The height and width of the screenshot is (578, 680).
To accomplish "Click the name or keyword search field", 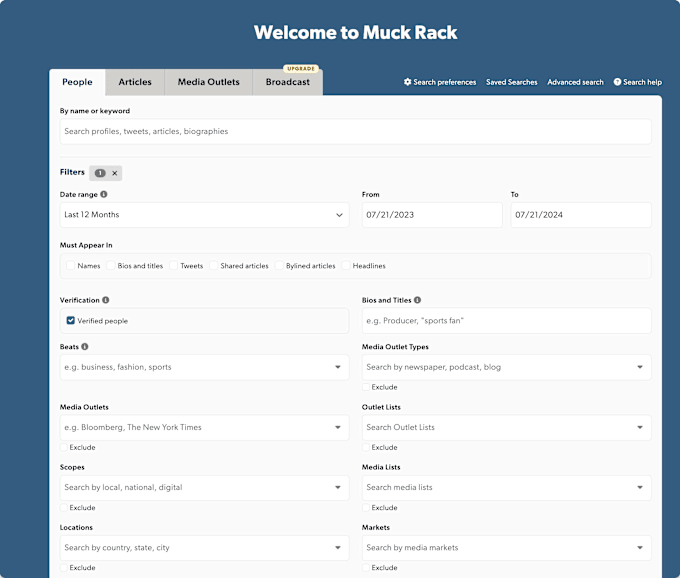I will pyautogui.click(x=356, y=131).
